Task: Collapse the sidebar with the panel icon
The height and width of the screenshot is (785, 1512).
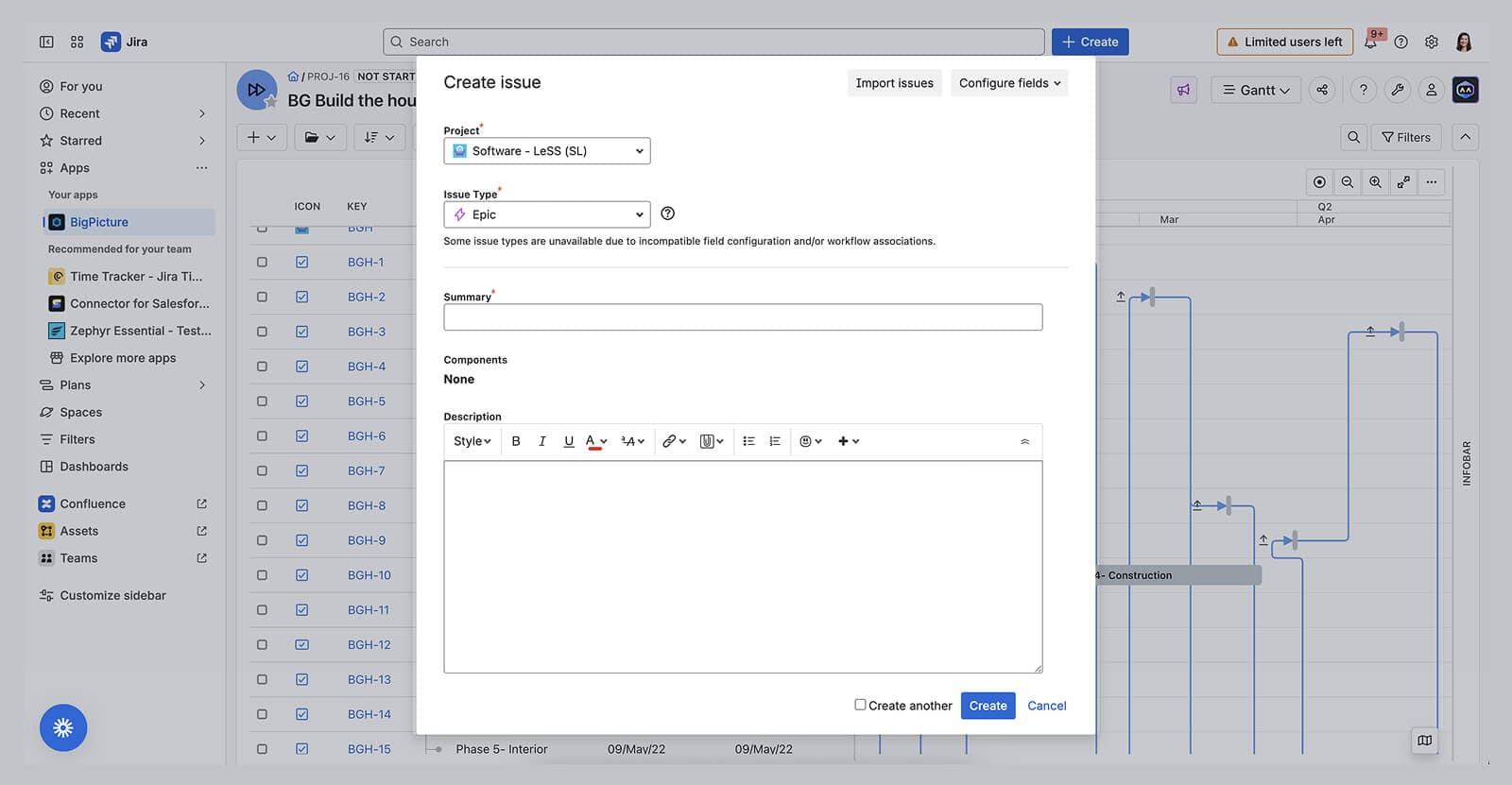Action: pos(46,42)
